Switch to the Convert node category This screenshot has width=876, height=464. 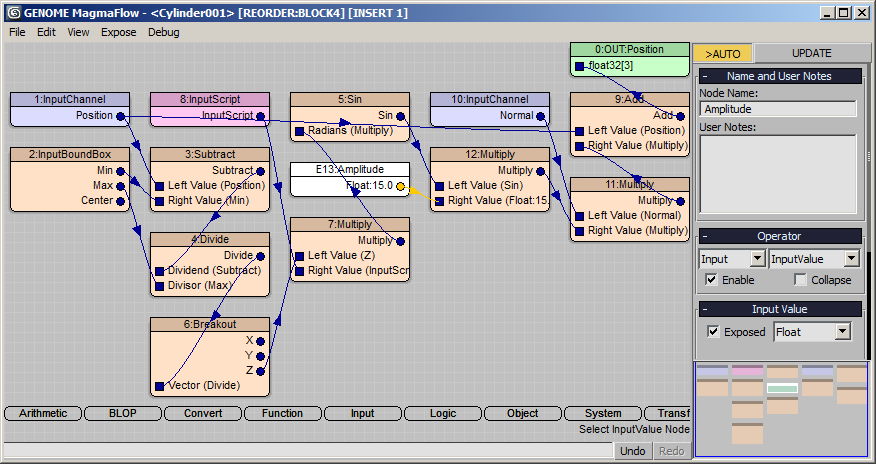pos(203,413)
